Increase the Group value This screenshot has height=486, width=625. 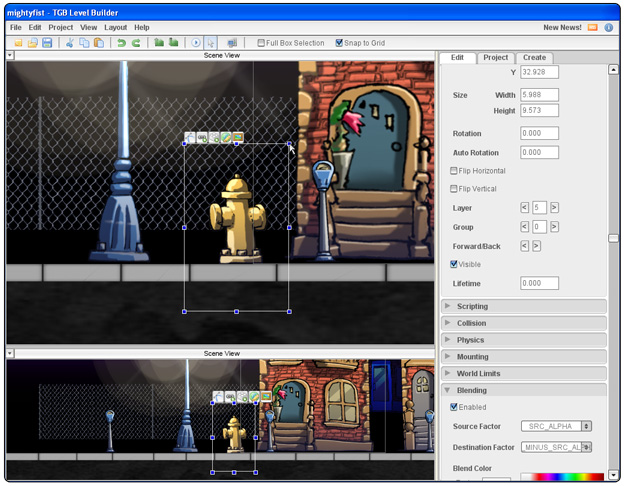click(554, 227)
